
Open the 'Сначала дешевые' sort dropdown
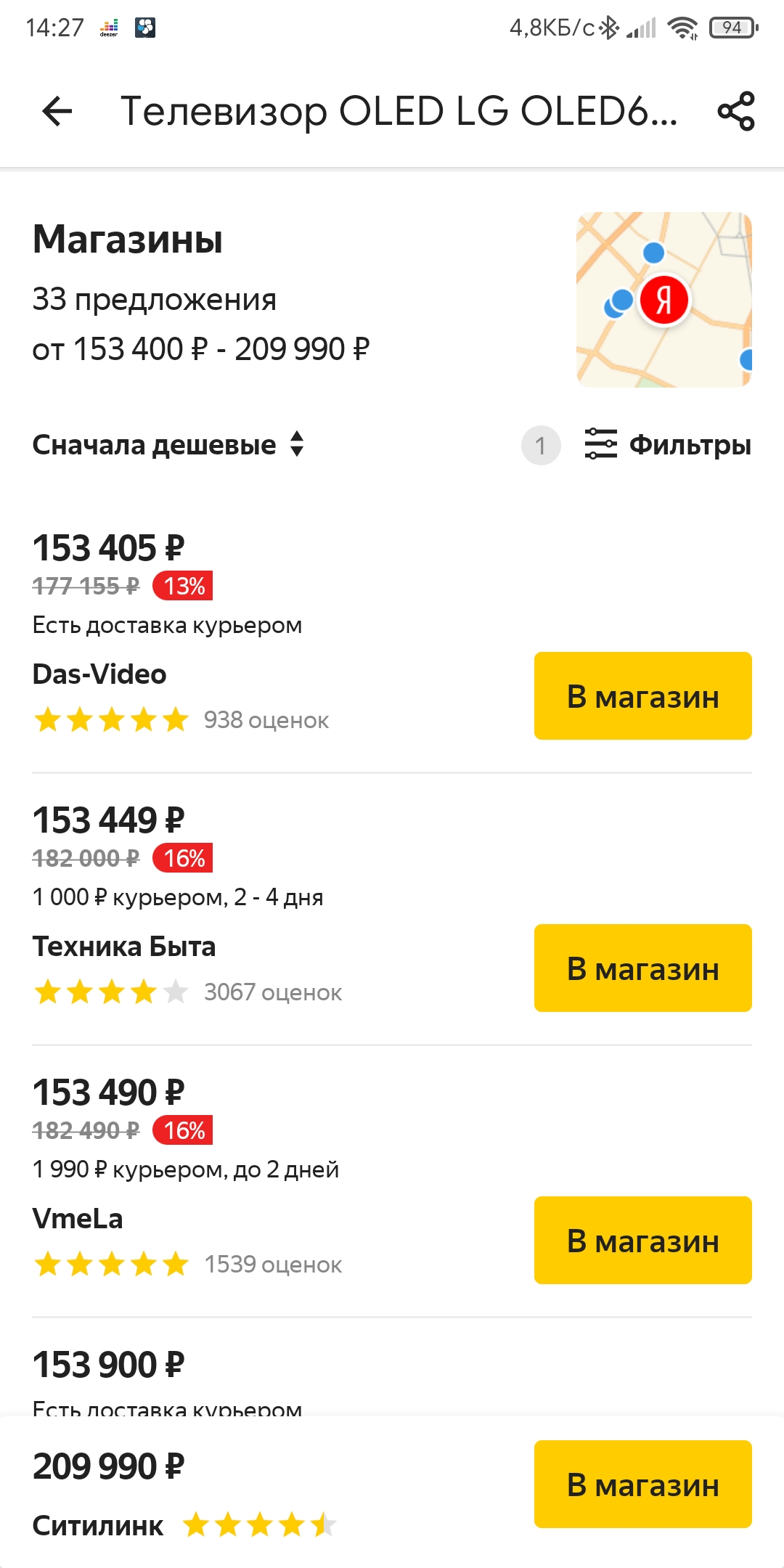pos(154,445)
